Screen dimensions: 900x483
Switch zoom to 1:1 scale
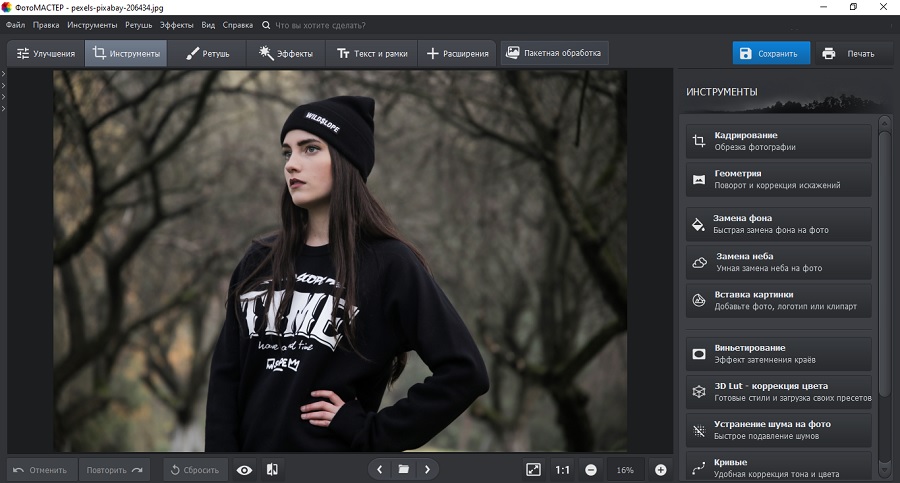563,469
